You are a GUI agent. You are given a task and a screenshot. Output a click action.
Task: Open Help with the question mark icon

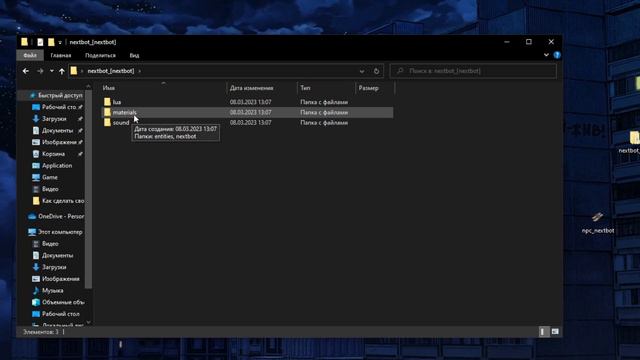[557, 55]
